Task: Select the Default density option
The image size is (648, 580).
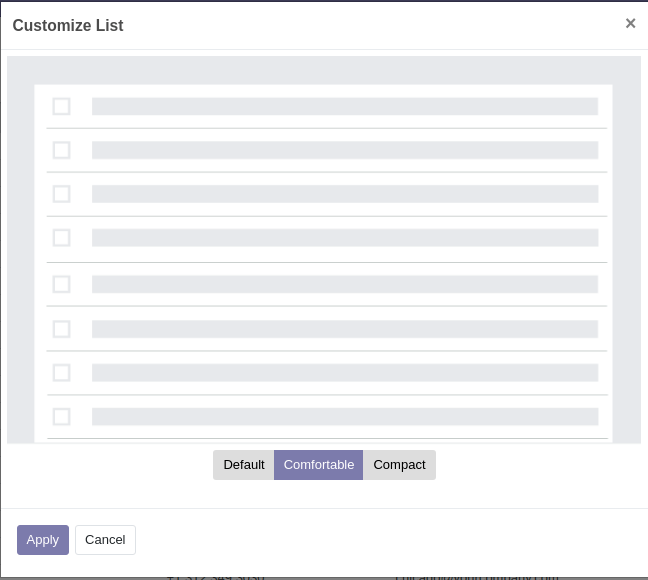Action: tap(244, 465)
